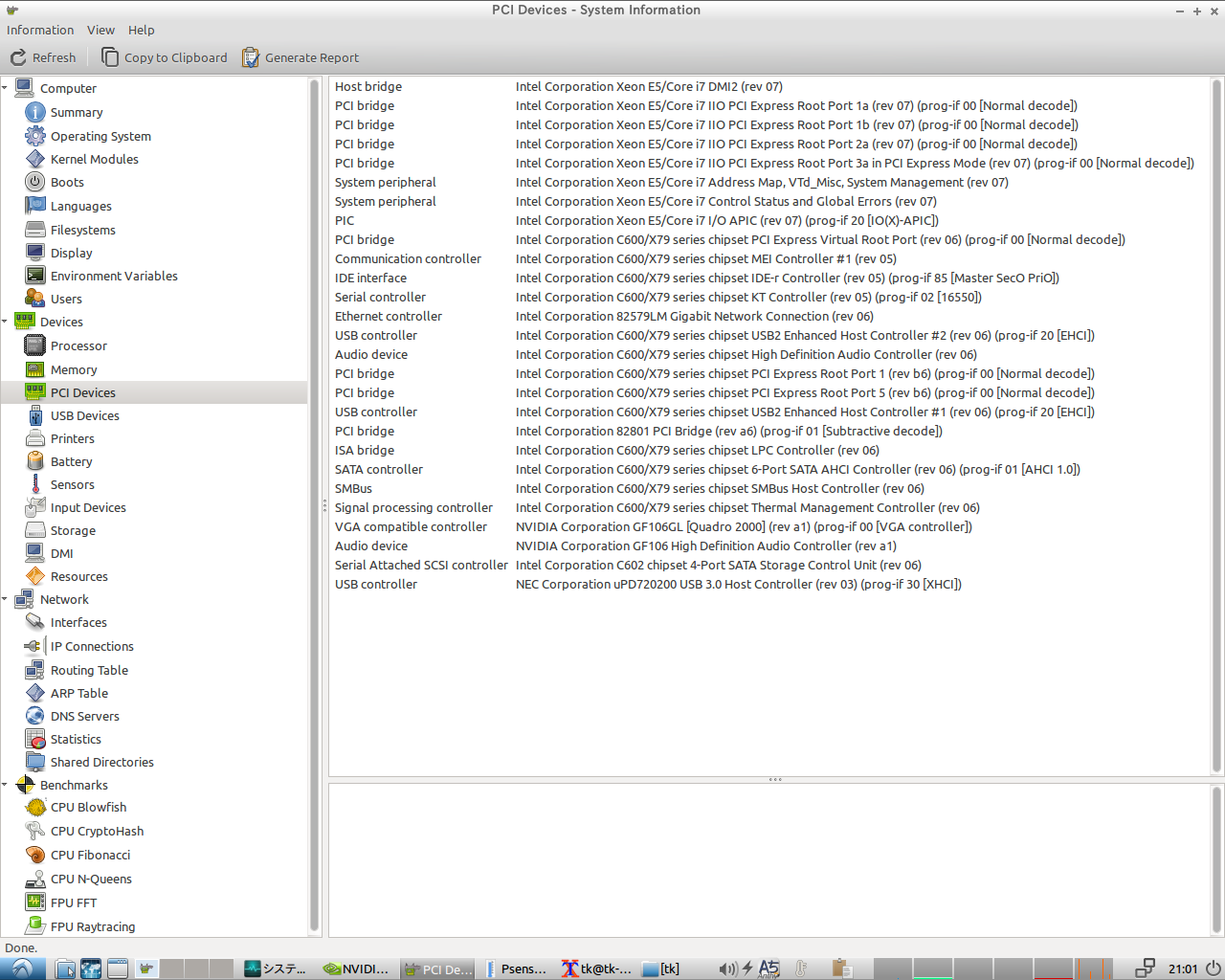Collapse the Benchmarks tree group
1225x980 pixels.
point(6,785)
